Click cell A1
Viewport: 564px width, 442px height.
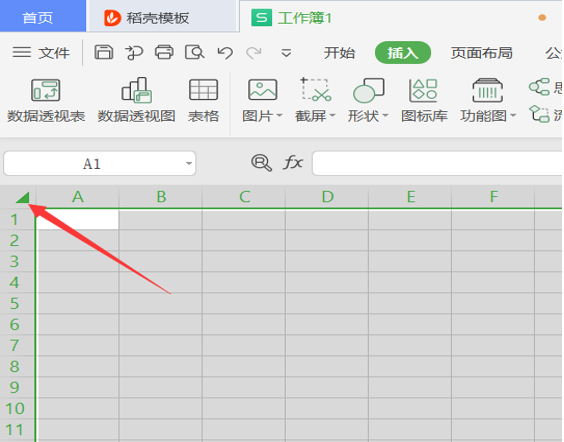[78, 219]
